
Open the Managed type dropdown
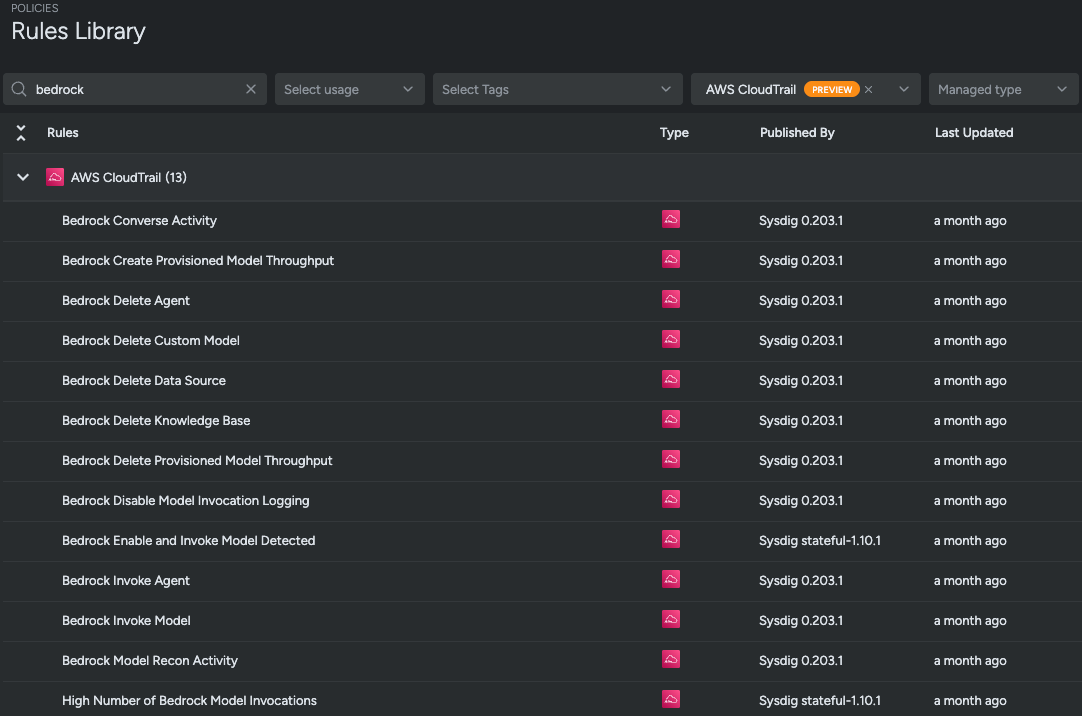click(1003, 89)
